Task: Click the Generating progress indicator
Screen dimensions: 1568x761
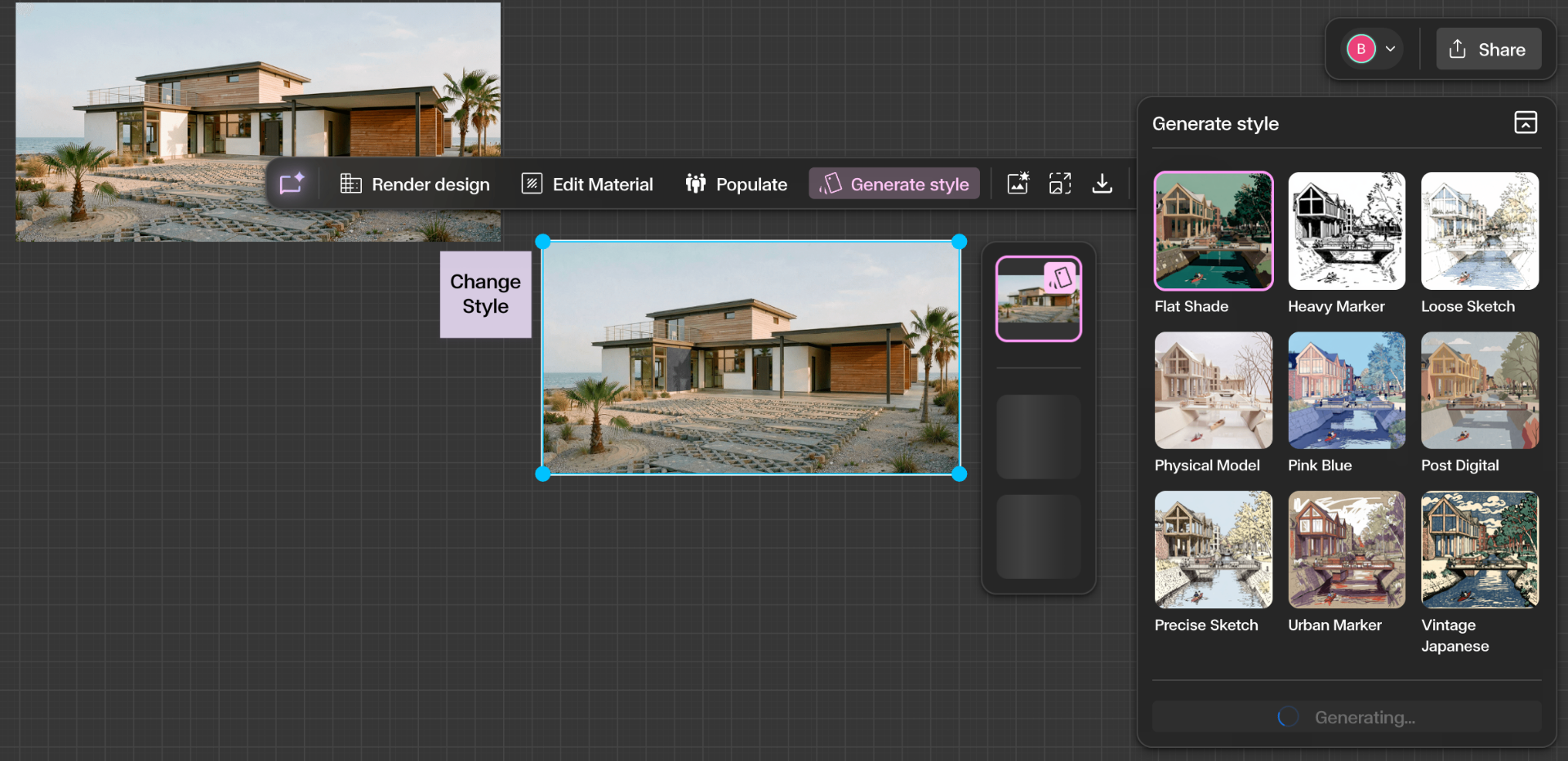Action: pos(1345,717)
